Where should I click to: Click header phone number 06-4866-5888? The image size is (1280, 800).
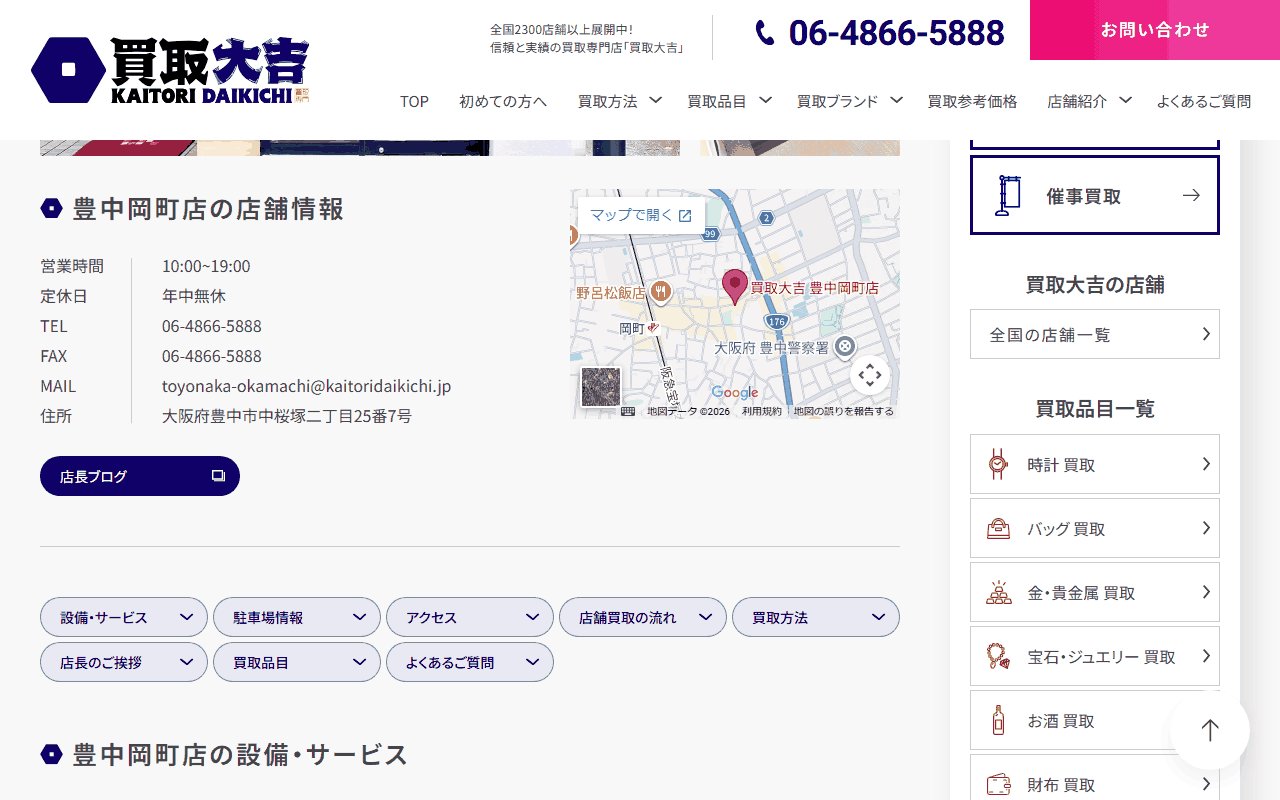[x=896, y=33]
